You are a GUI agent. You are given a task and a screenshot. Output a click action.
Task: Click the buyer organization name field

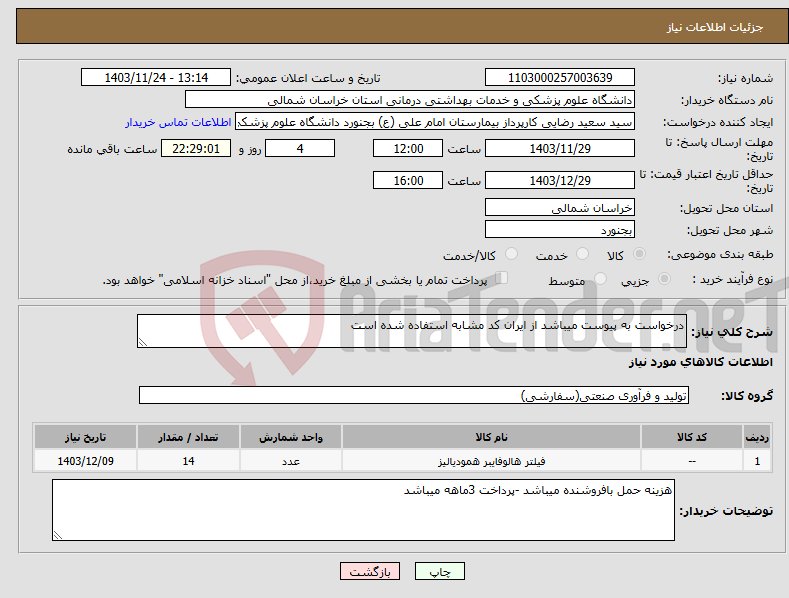tap(410, 100)
